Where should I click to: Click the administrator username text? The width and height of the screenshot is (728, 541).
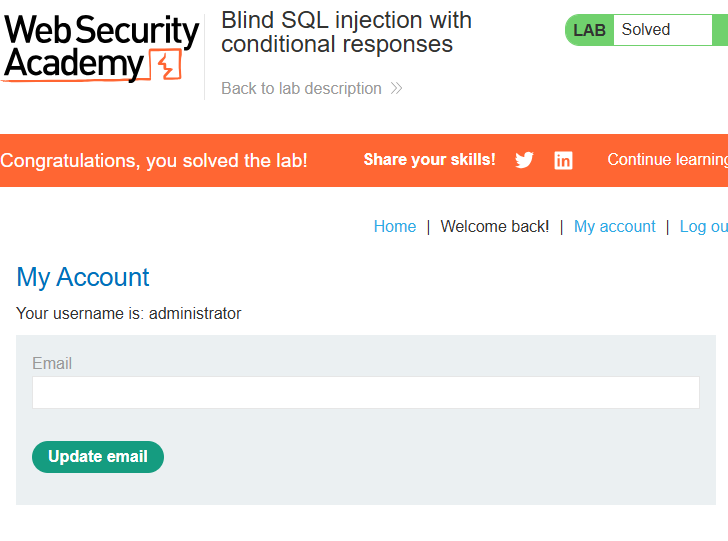point(195,313)
